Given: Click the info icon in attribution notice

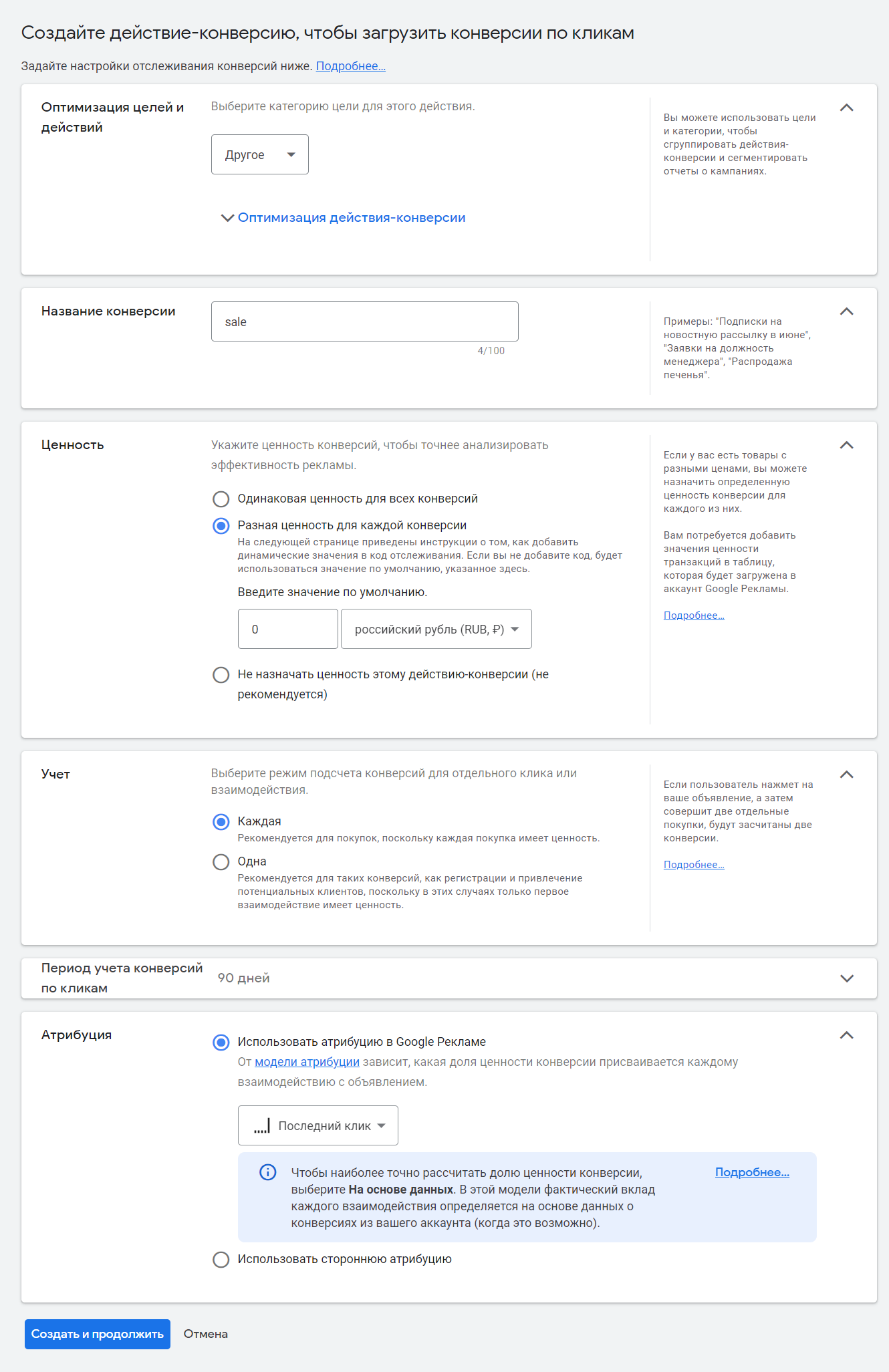Looking at the screenshot, I should pos(267,1172).
